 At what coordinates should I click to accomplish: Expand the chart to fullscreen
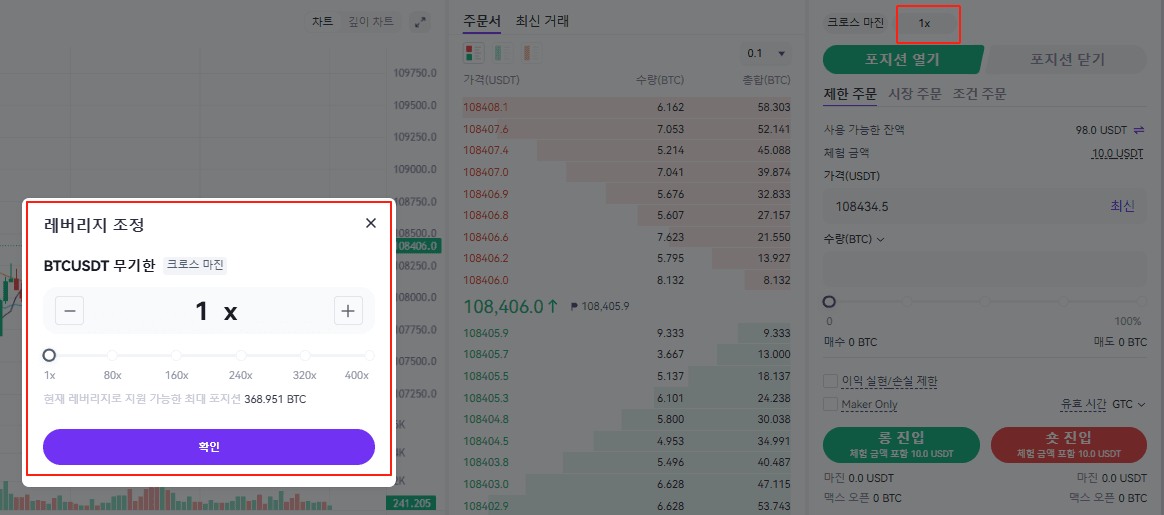pos(420,21)
